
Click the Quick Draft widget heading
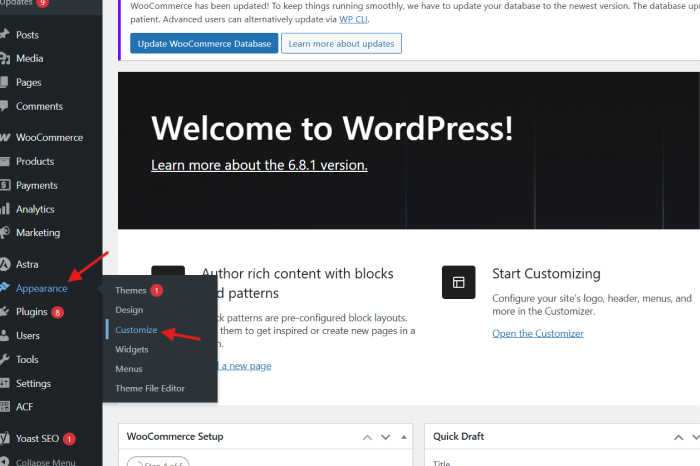pos(458,437)
